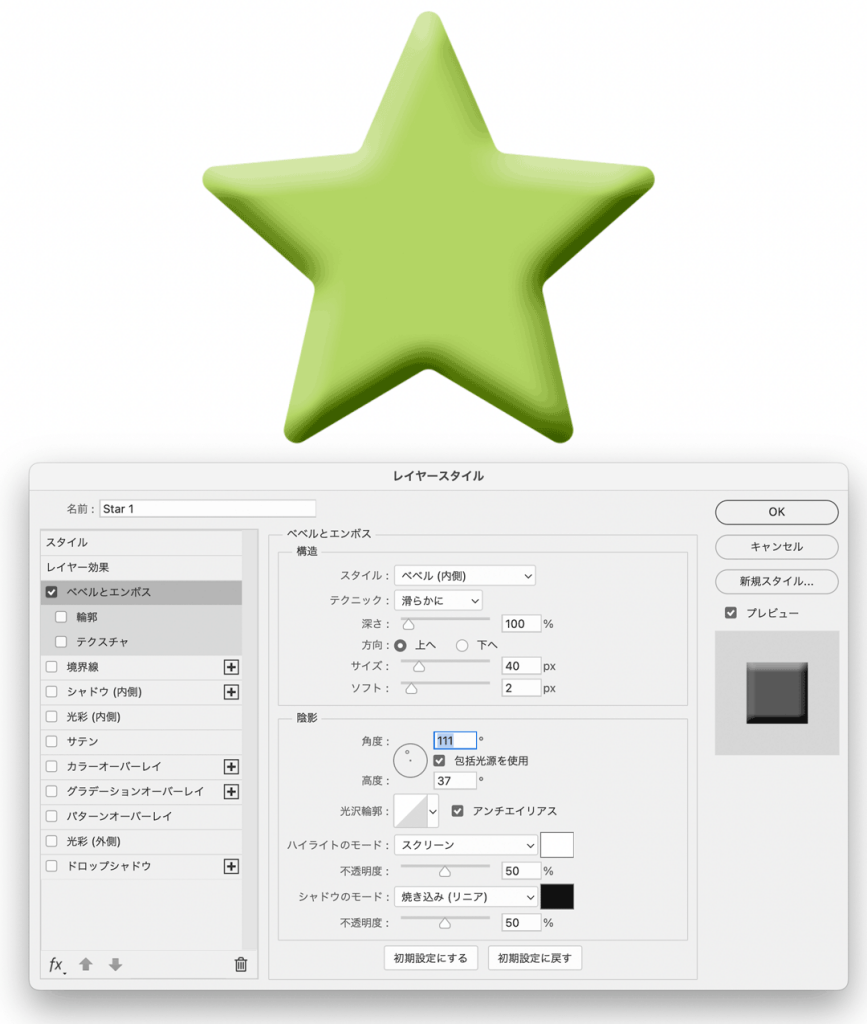
Task: Click the white highlight color swatch
Action: click(557, 845)
